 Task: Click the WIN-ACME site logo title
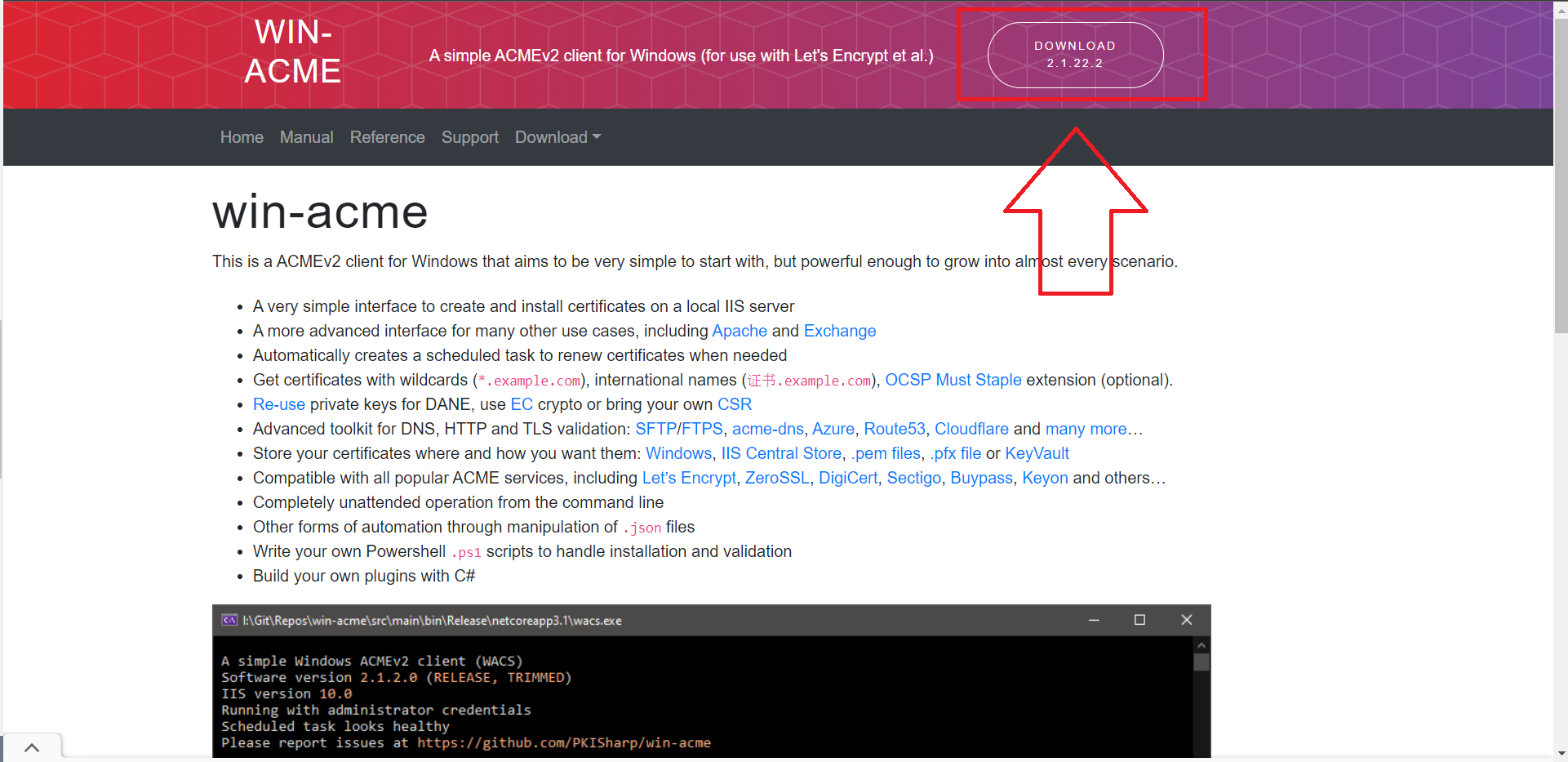(x=293, y=51)
